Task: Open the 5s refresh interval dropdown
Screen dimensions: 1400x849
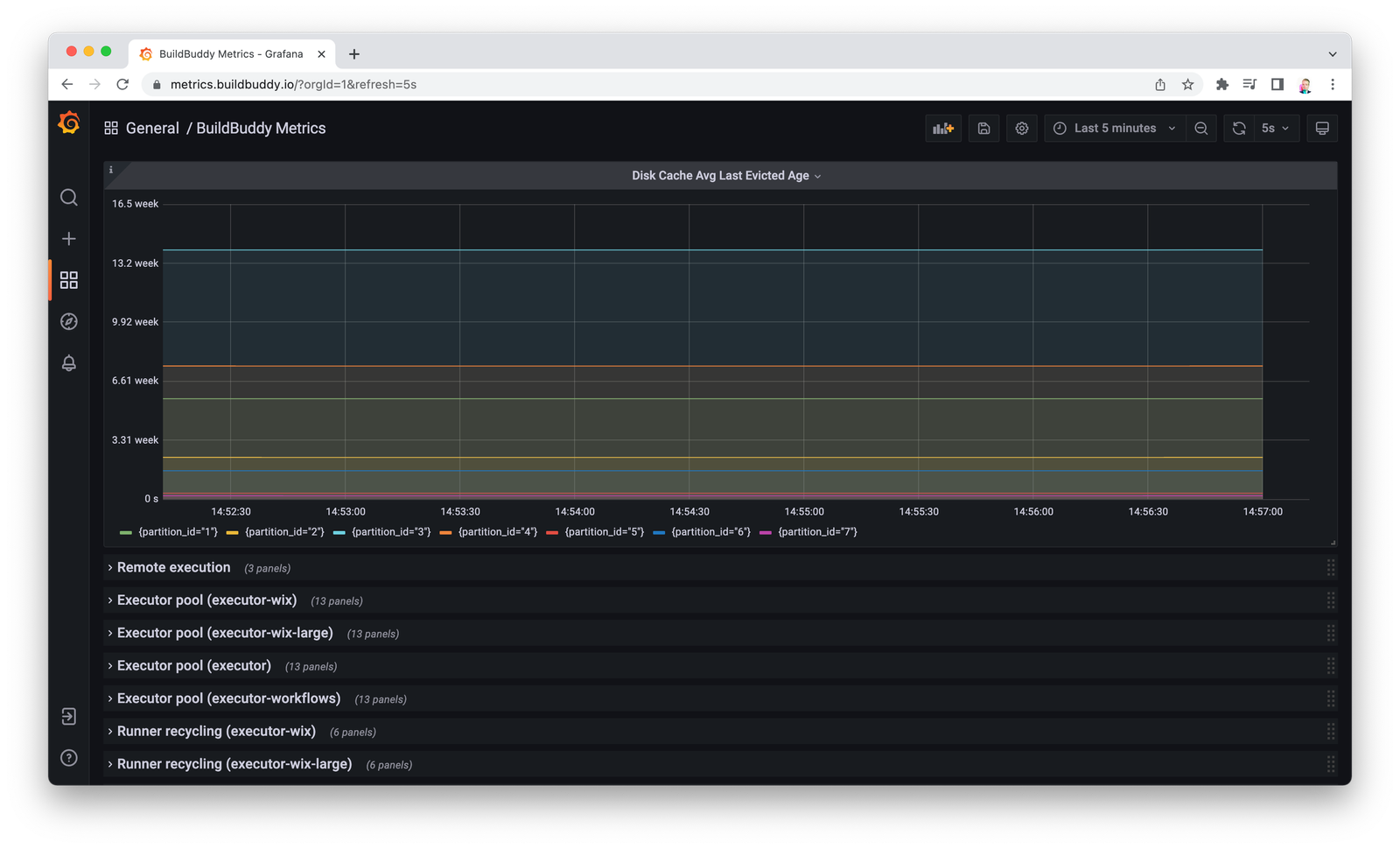Action: [1275, 129]
